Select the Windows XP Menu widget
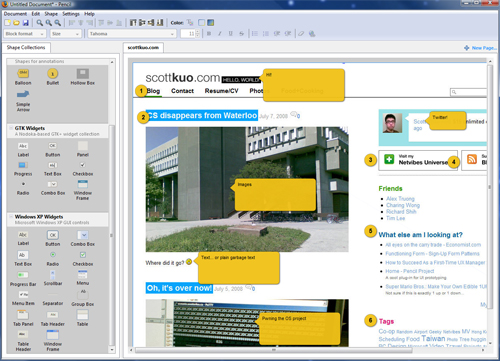500x361 pixels. 83,278
